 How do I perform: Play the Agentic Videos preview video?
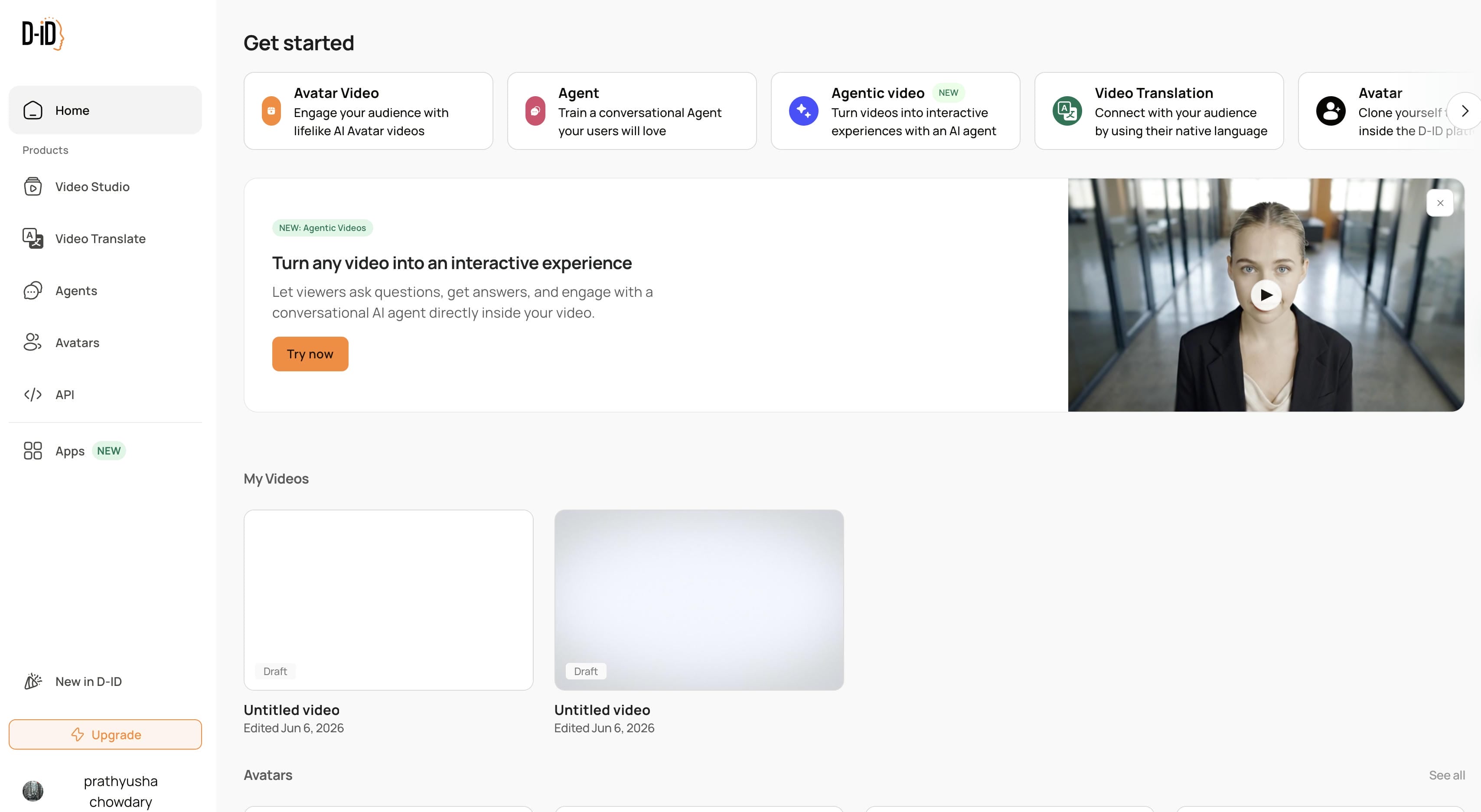pos(1266,295)
